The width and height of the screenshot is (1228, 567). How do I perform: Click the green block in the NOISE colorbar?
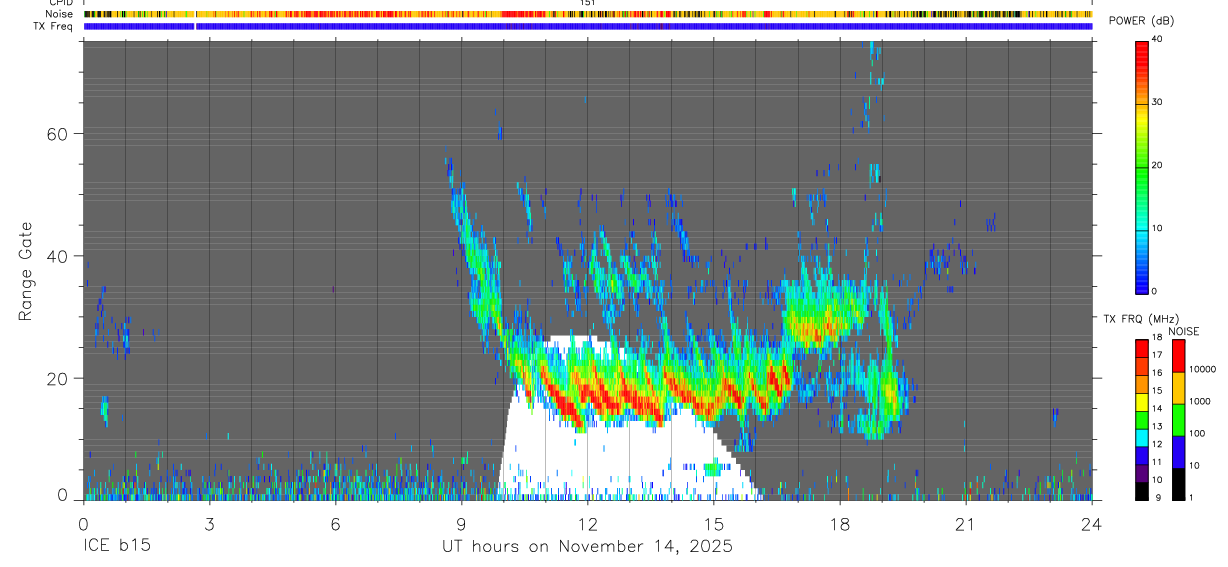tap(1178, 419)
